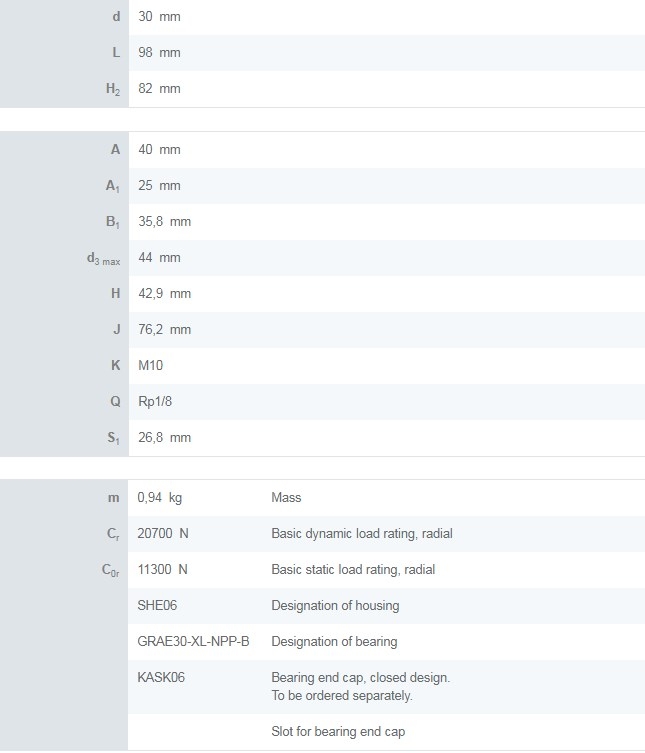Select the '44 mm' d3 max value
The image size is (645, 753).
159,258
